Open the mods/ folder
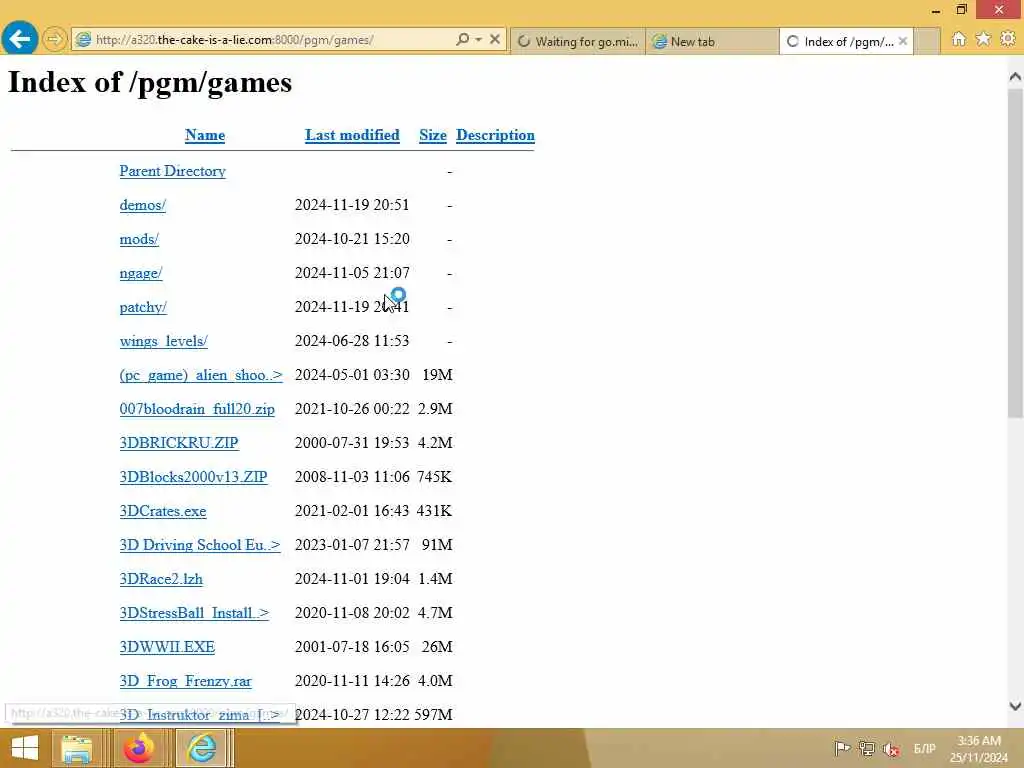The image size is (1024, 768). pos(139,239)
